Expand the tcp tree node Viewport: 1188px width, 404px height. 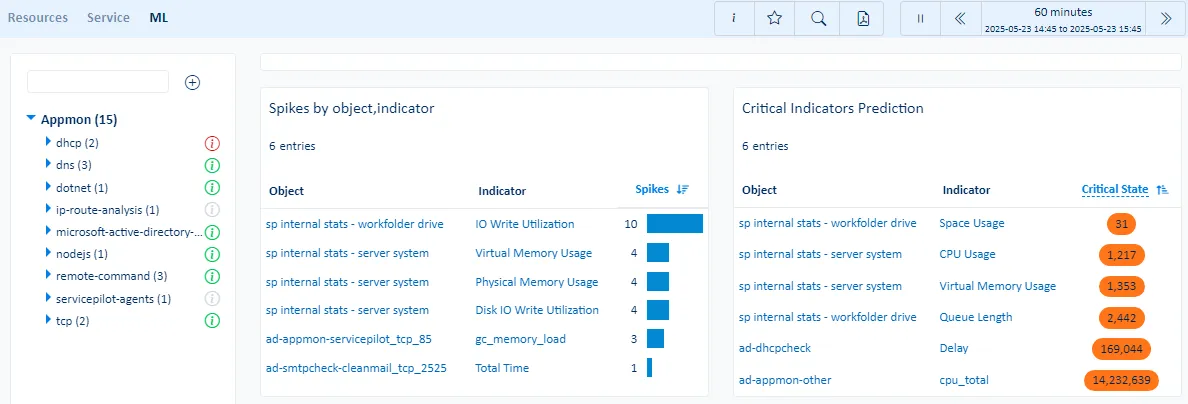coord(48,320)
